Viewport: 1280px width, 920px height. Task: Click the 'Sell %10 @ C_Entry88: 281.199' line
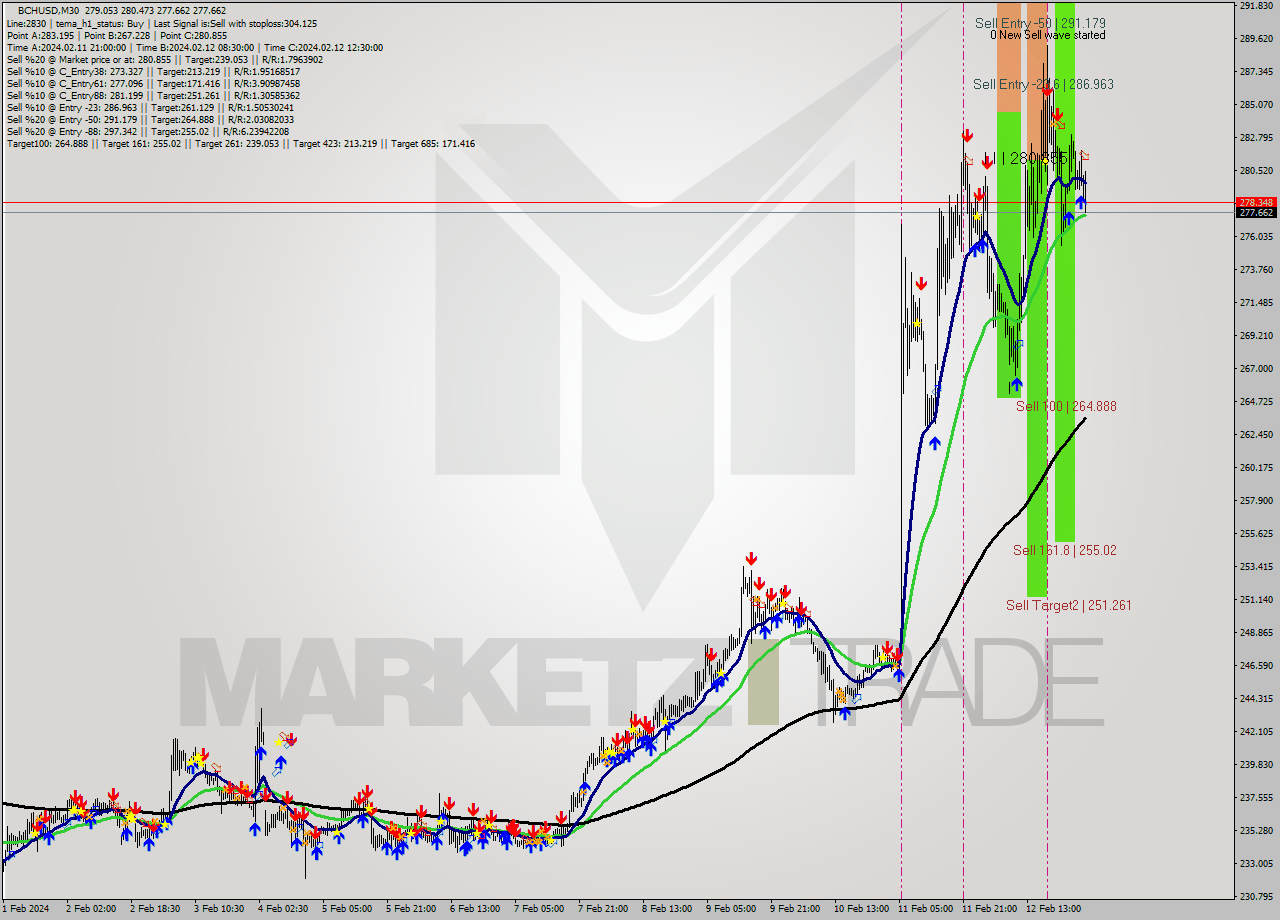coord(153,95)
